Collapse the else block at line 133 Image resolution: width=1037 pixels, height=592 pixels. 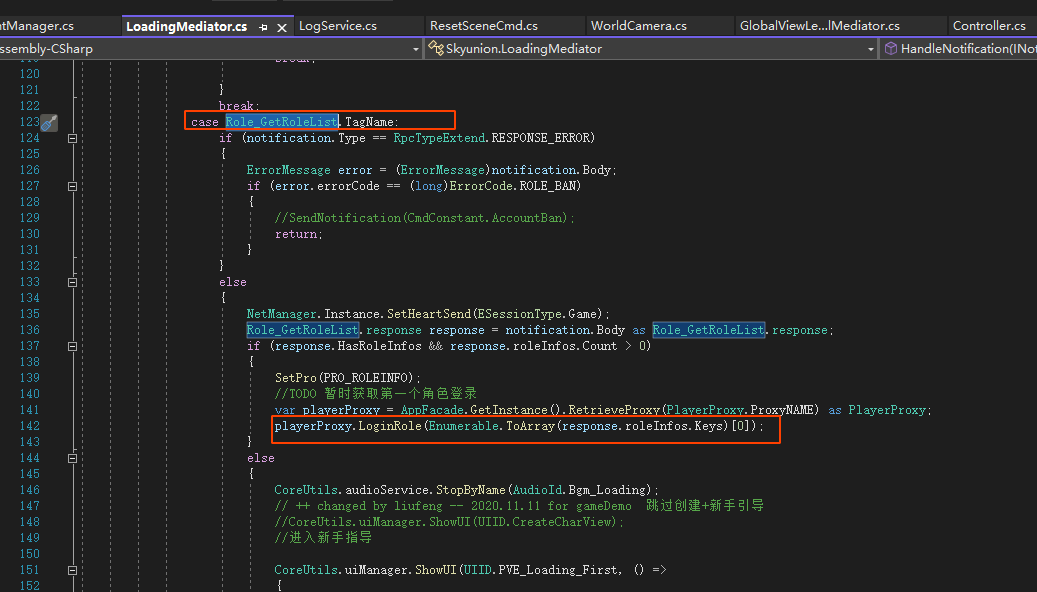click(72, 282)
